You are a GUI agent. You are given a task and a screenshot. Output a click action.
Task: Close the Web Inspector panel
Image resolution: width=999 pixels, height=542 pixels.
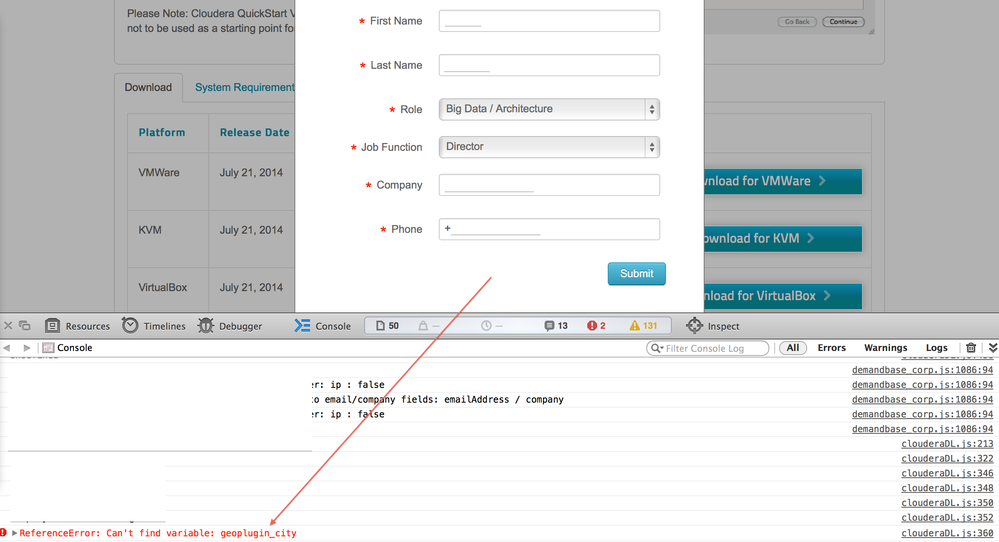[8, 325]
